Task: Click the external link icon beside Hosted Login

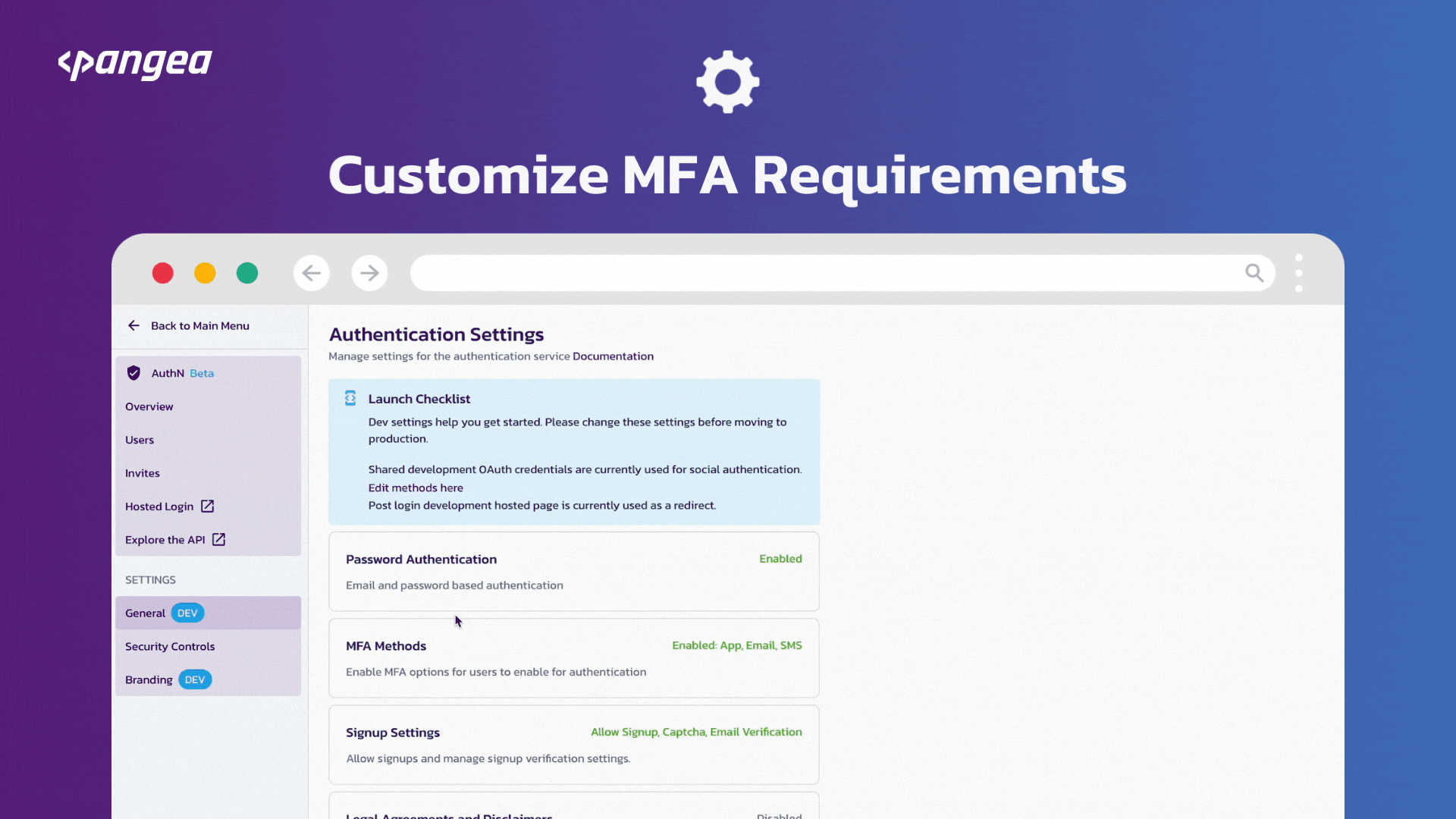Action: pos(207,506)
